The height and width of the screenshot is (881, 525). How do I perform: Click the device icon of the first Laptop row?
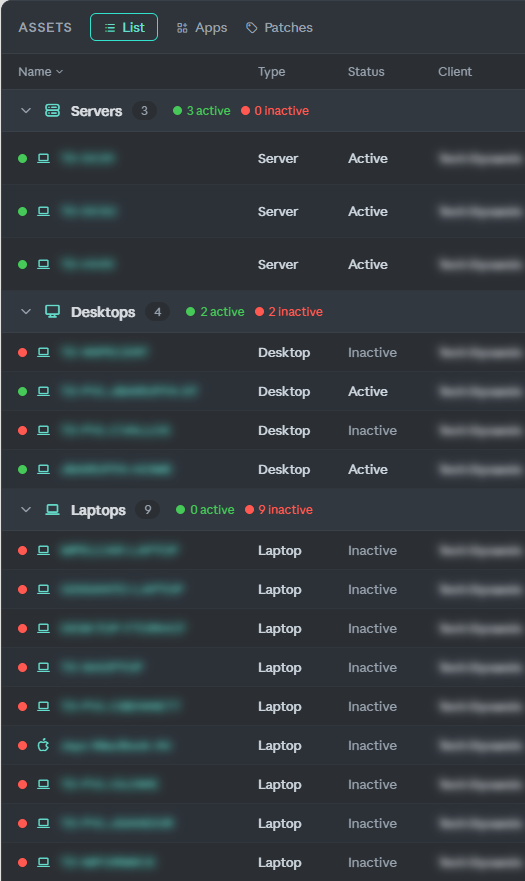pos(43,551)
